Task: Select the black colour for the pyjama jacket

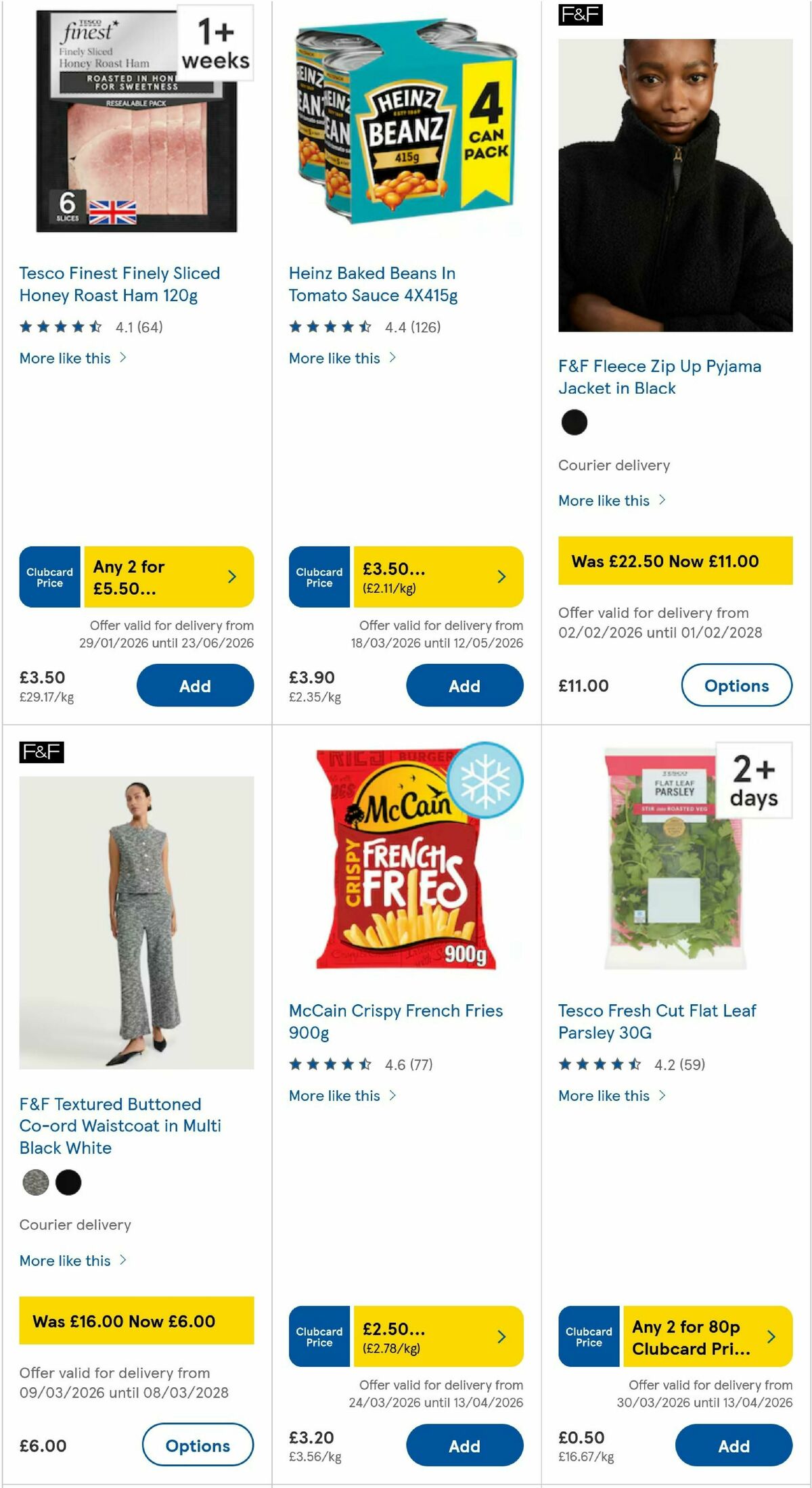Action: click(x=573, y=422)
